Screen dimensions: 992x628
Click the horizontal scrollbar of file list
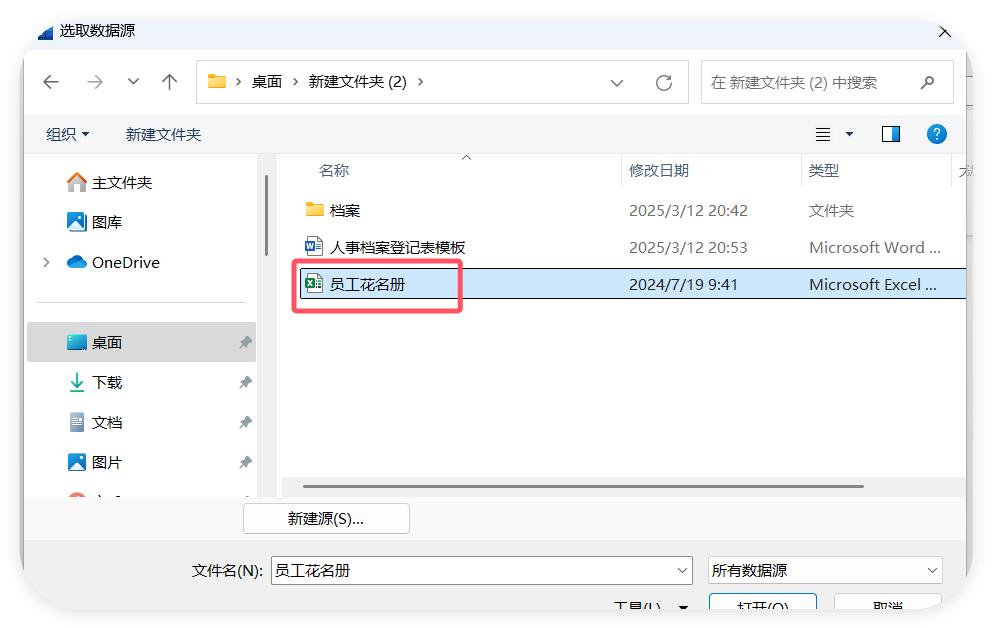(x=583, y=486)
